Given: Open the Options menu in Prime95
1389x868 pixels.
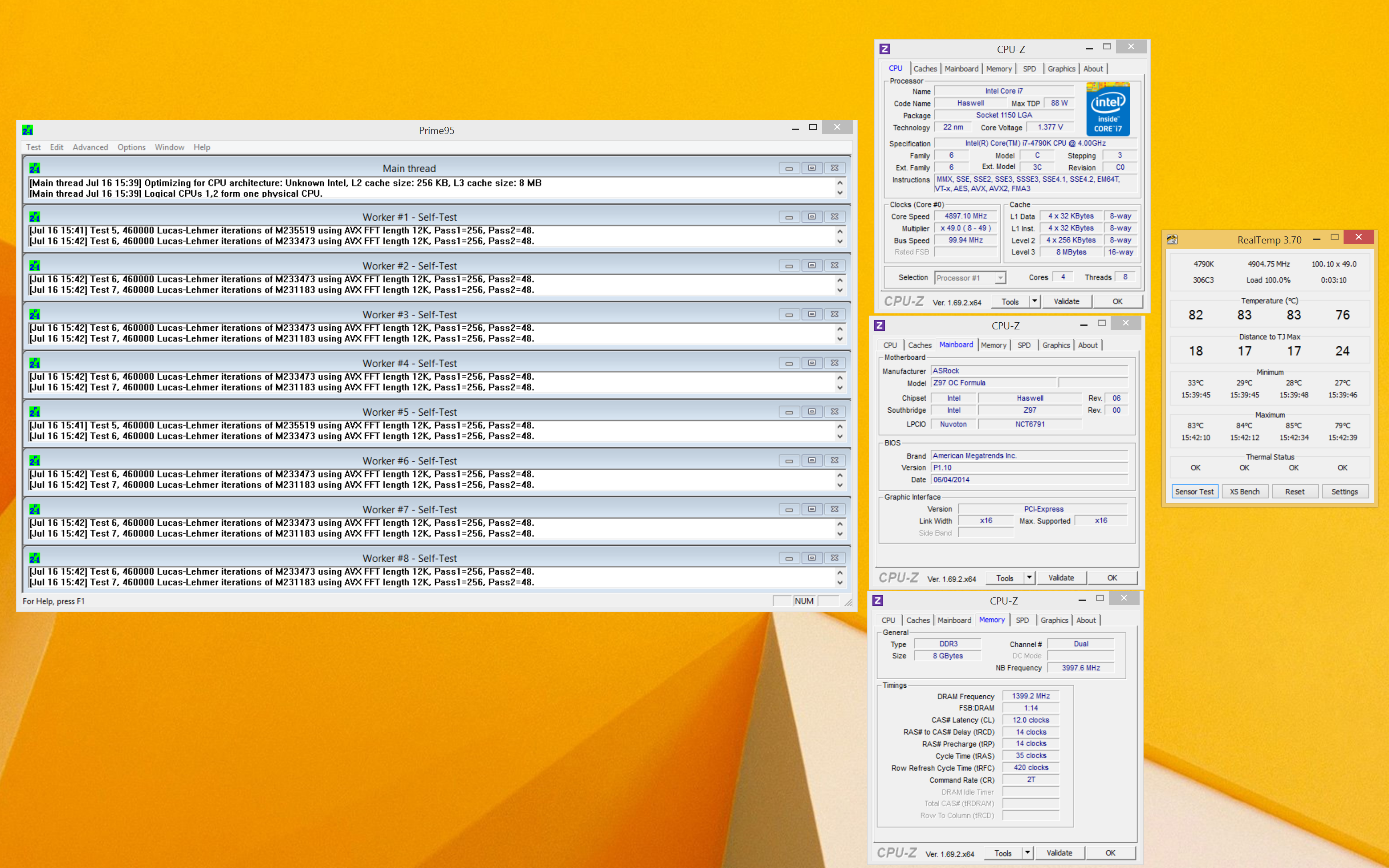Looking at the screenshot, I should (x=131, y=147).
